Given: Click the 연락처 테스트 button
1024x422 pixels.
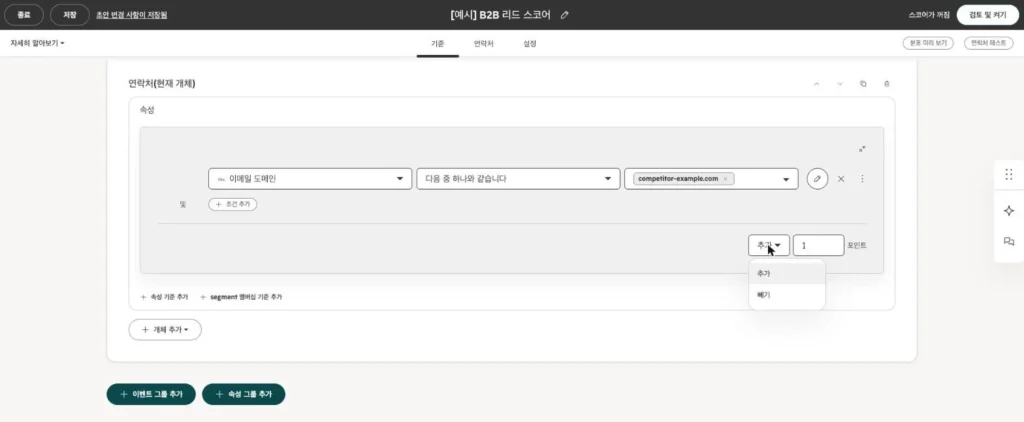Looking at the screenshot, I should [x=989, y=43].
